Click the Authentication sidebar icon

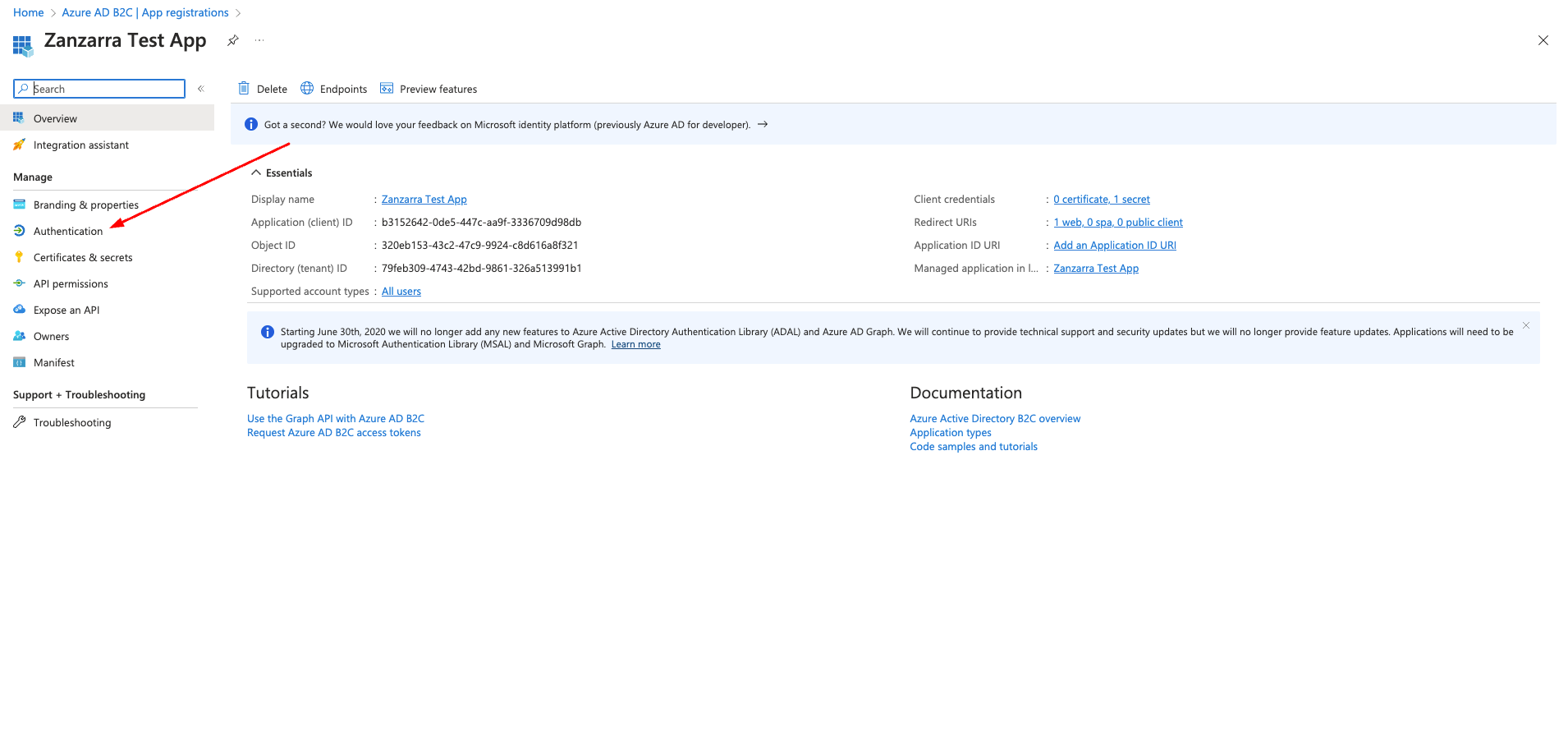click(x=19, y=231)
